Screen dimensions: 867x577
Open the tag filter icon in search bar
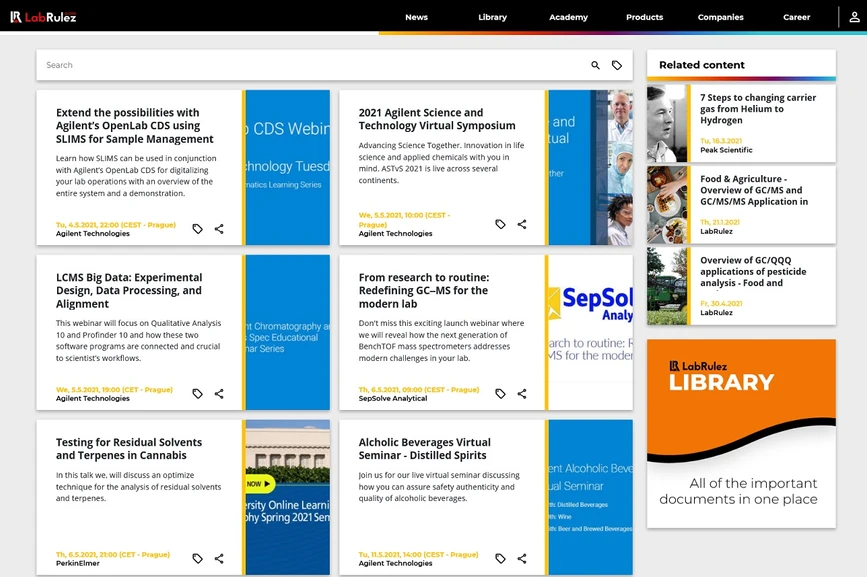[x=617, y=65]
